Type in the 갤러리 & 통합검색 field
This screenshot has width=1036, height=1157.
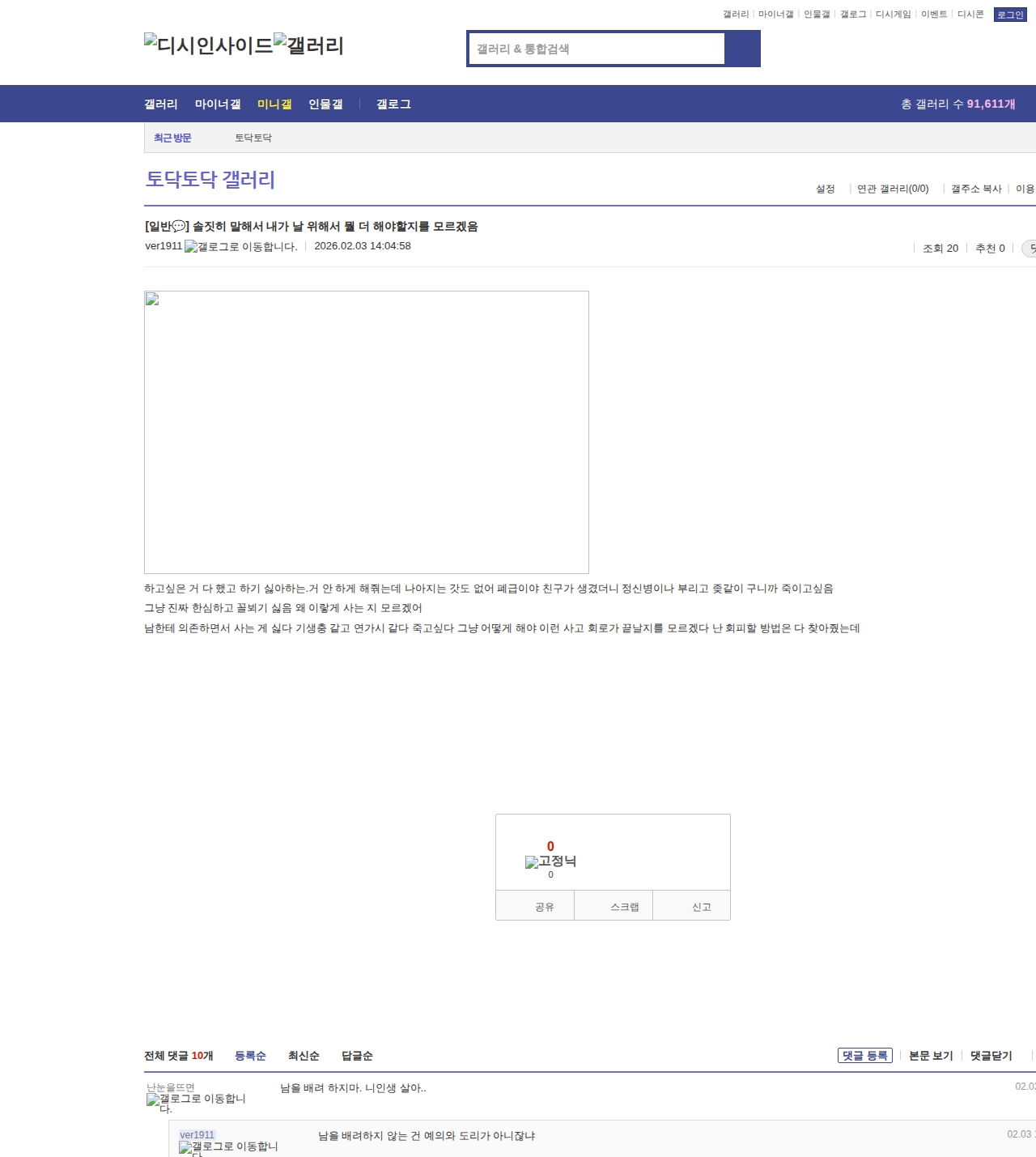pyautogui.click(x=597, y=49)
